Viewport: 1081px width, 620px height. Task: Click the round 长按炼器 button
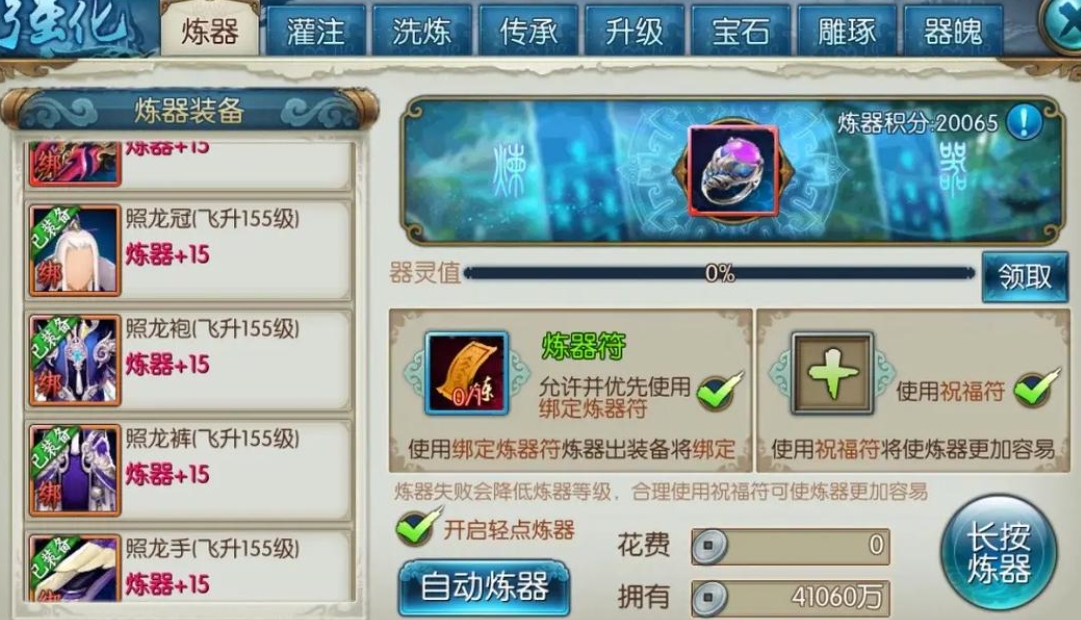[x=998, y=552]
